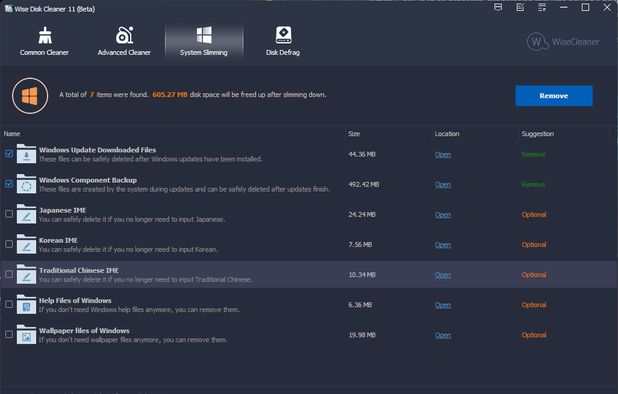Click the Korean IME folder icon
The image size is (618, 394).
(x=26, y=244)
